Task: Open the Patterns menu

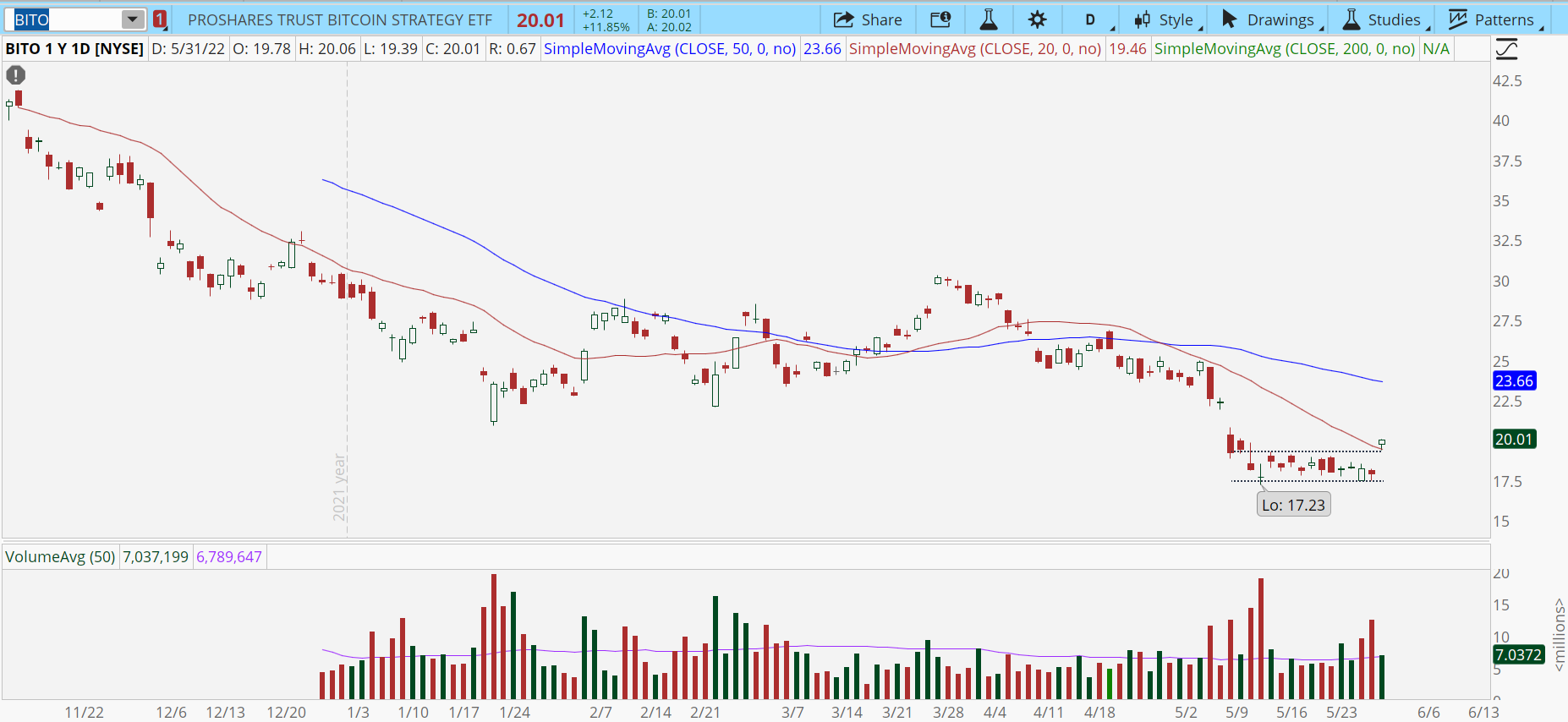Action: (1495, 19)
